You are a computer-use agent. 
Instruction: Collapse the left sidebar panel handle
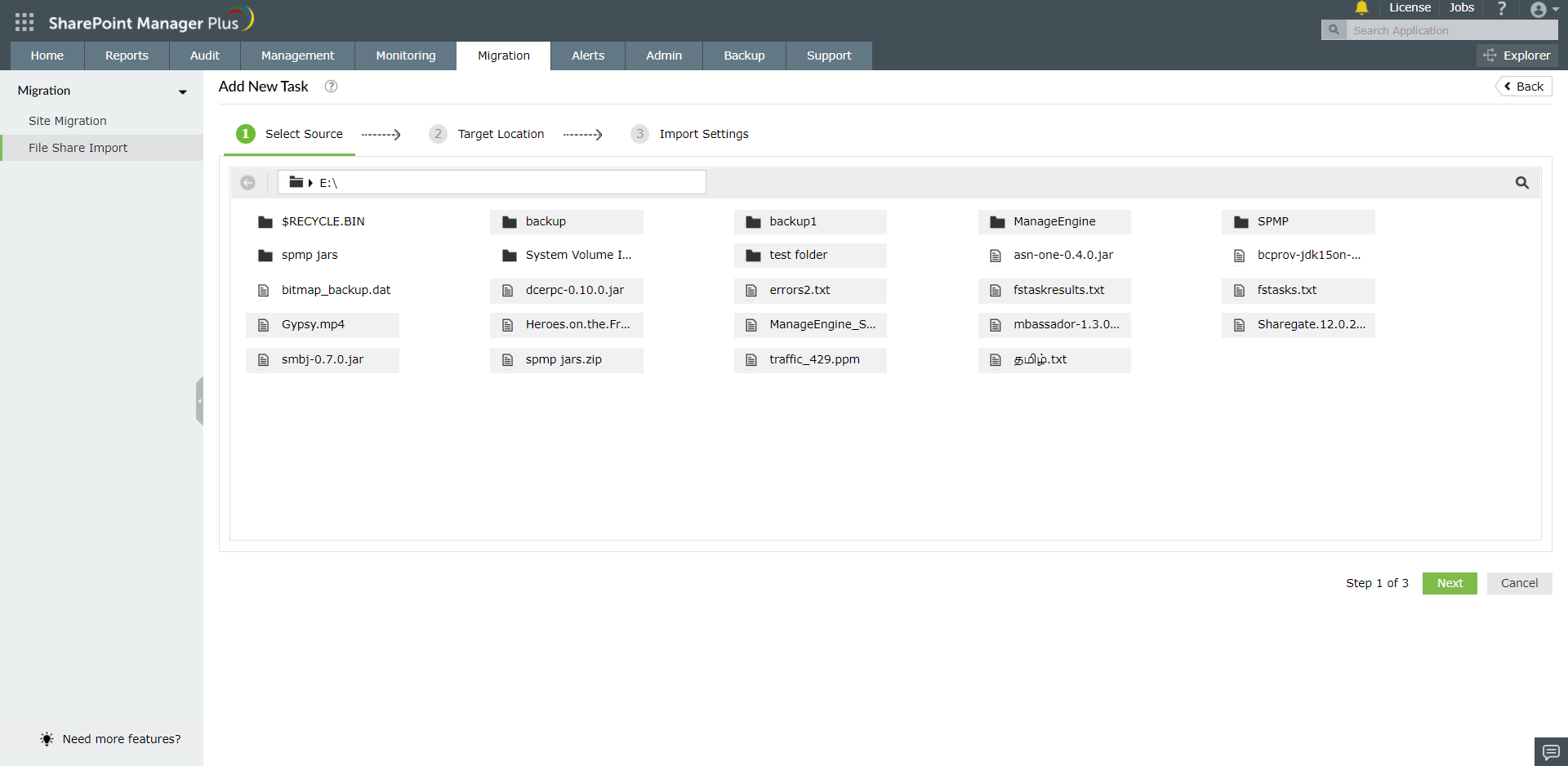(x=199, y=401)
